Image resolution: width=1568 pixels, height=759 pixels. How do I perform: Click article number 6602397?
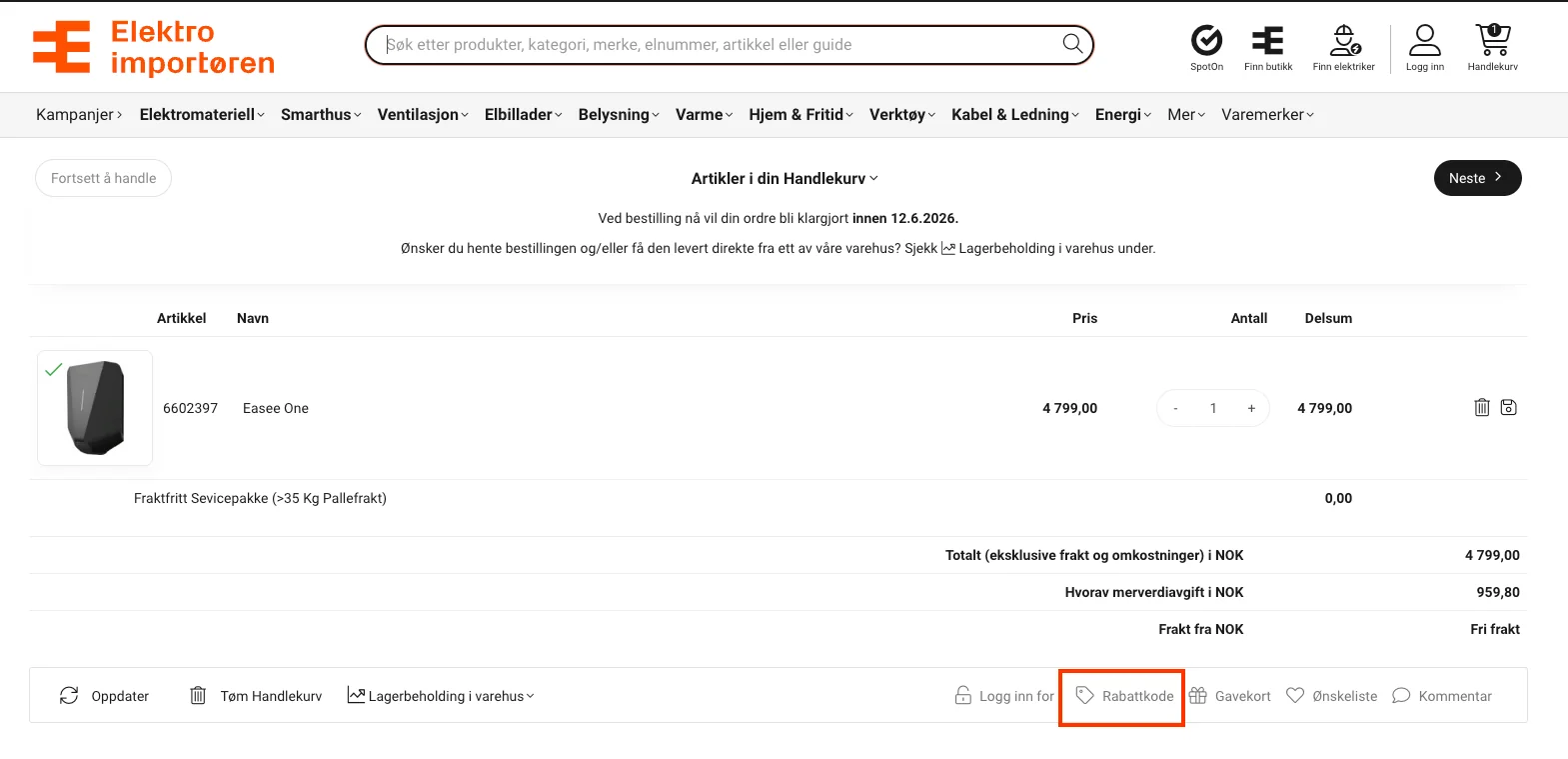pyautogui.click(x=190, y=408)
